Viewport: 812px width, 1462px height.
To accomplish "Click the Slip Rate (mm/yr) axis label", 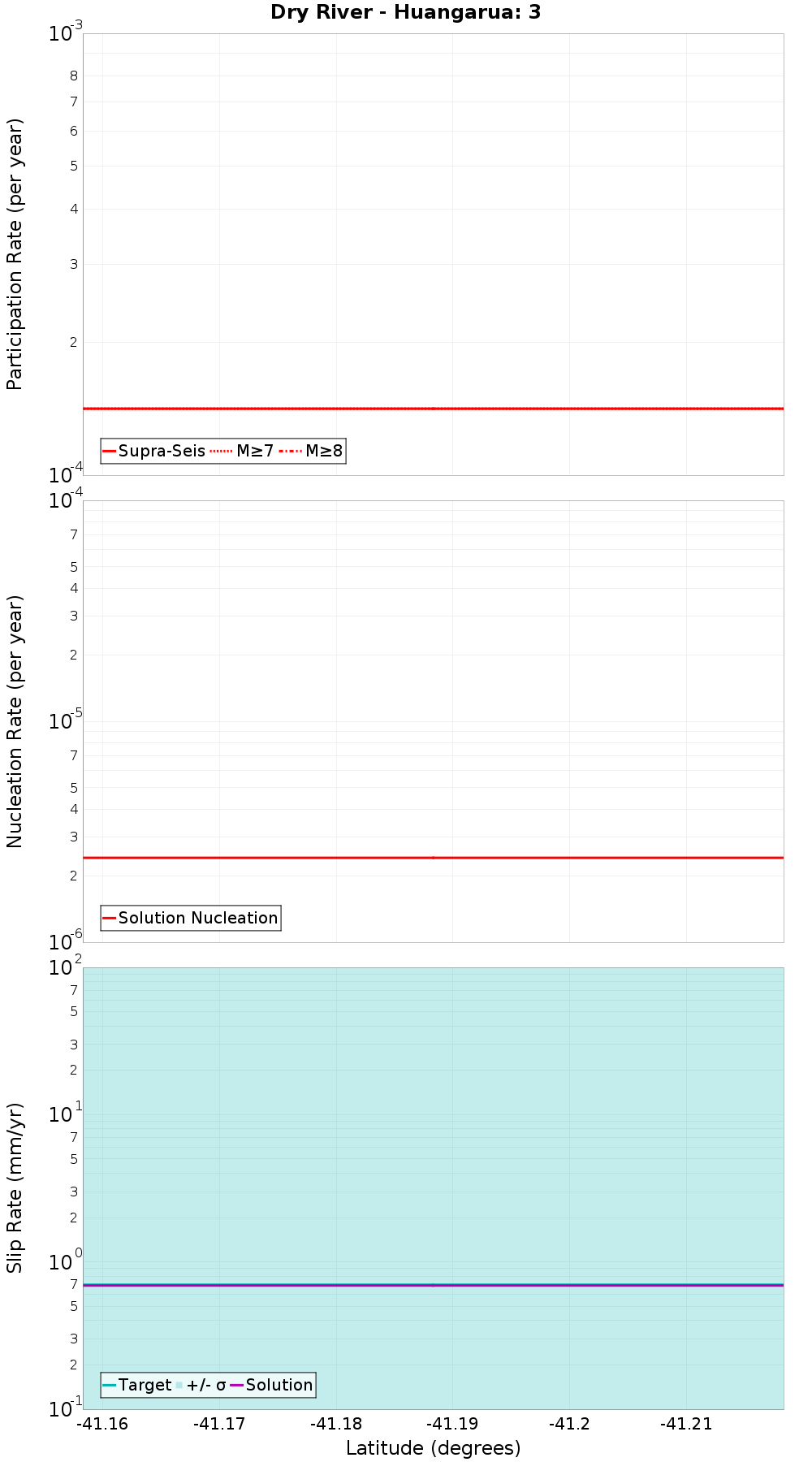I will [15, 1188].
